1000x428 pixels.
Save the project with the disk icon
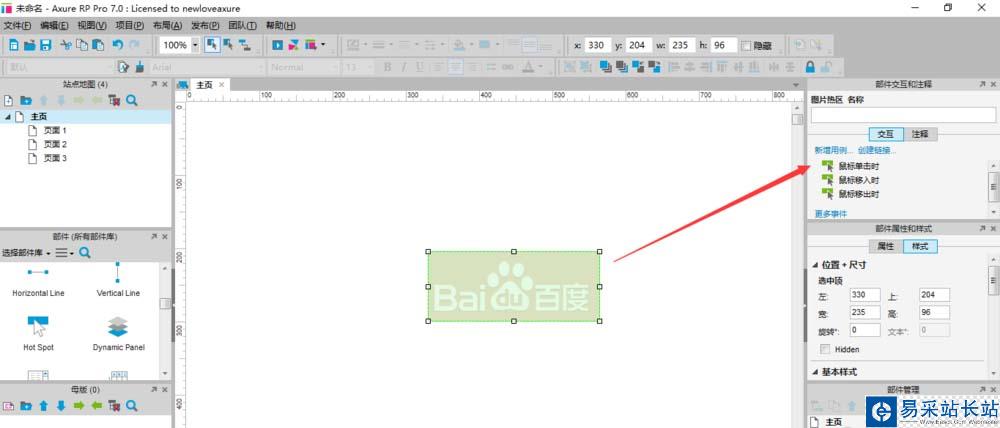tap(46, 45)
